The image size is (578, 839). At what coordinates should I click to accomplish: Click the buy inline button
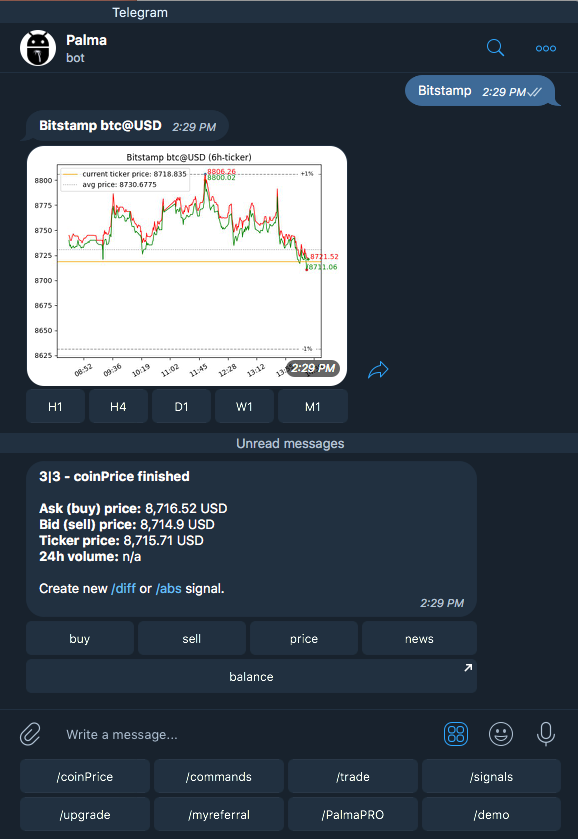[x=80, y=638]
